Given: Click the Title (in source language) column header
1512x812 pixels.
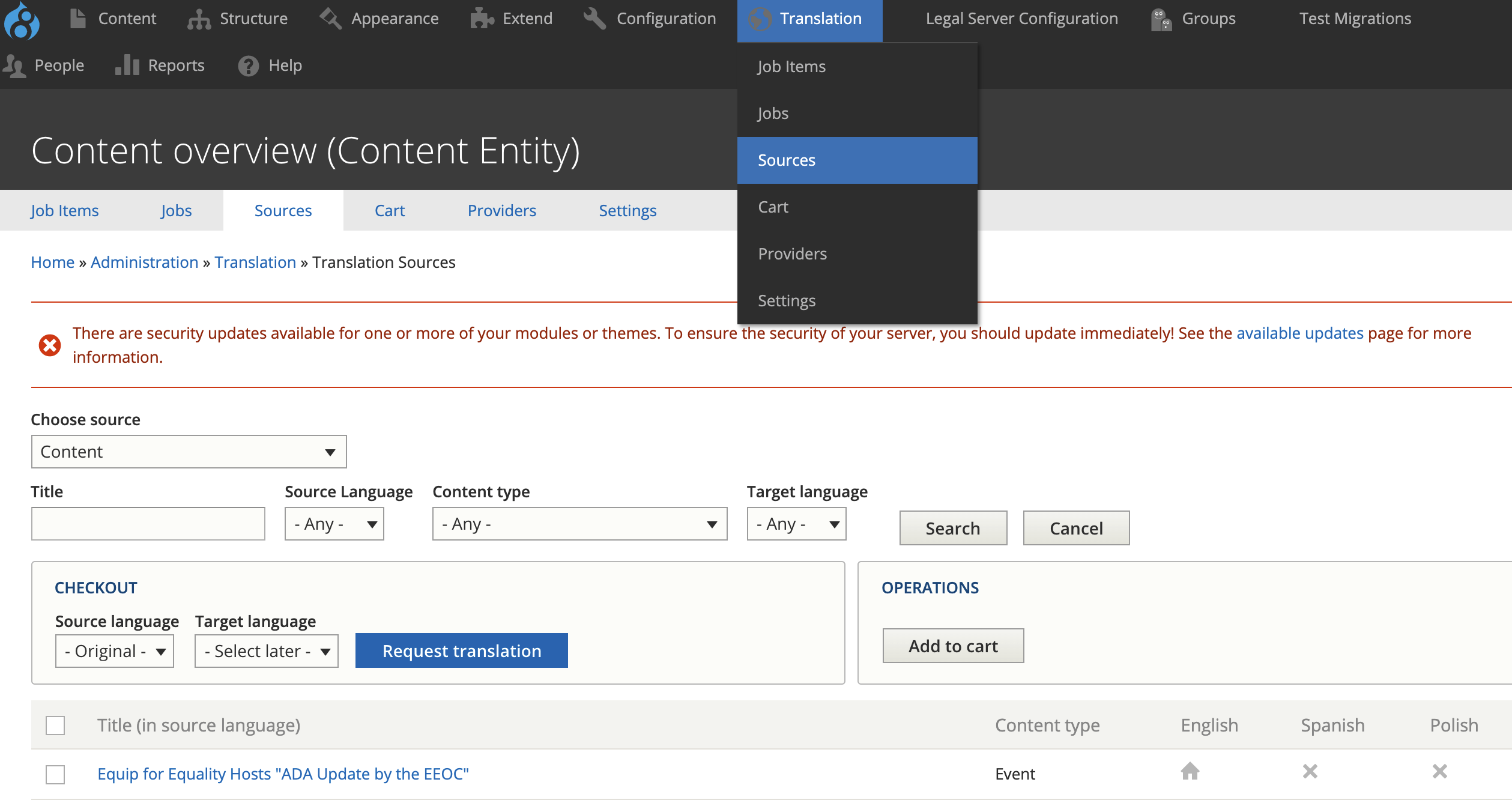Looking at the screenshot, I should click(x=199, y=725).
